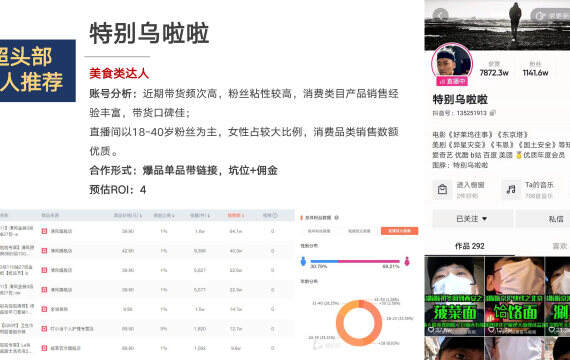570x360 pixels.
Task: Select the 1,088 sales volume cell
Action: (200, 348)
